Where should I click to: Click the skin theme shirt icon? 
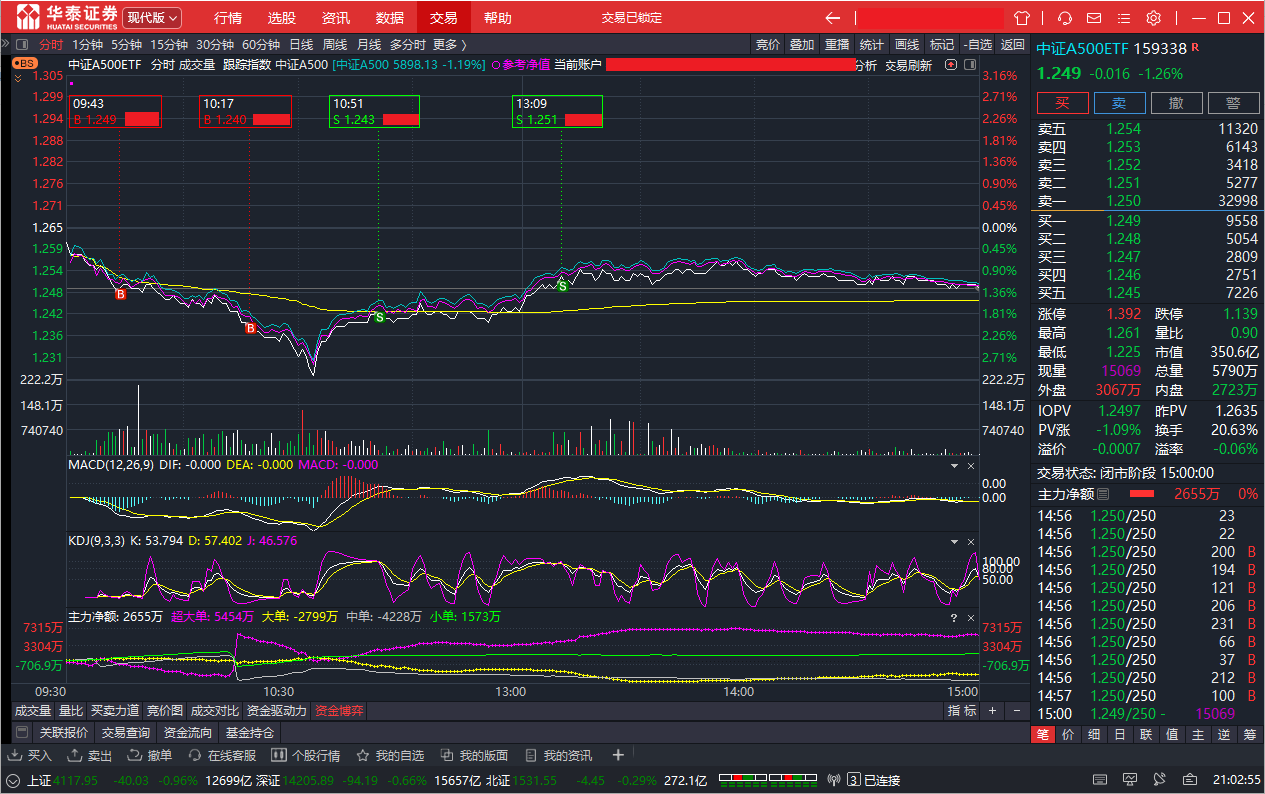click(1021, 18)
